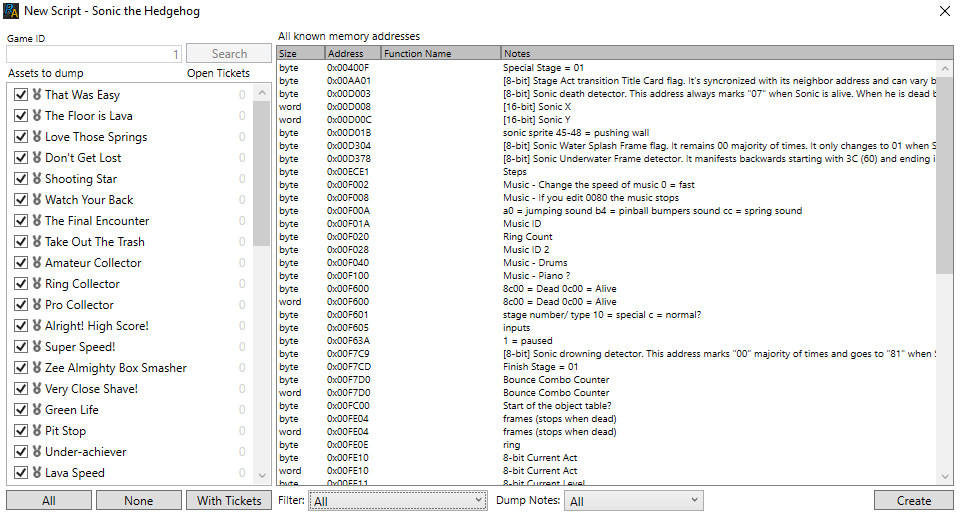Close the New Script window
Viewport: 960px width, 516px height.
945,11
